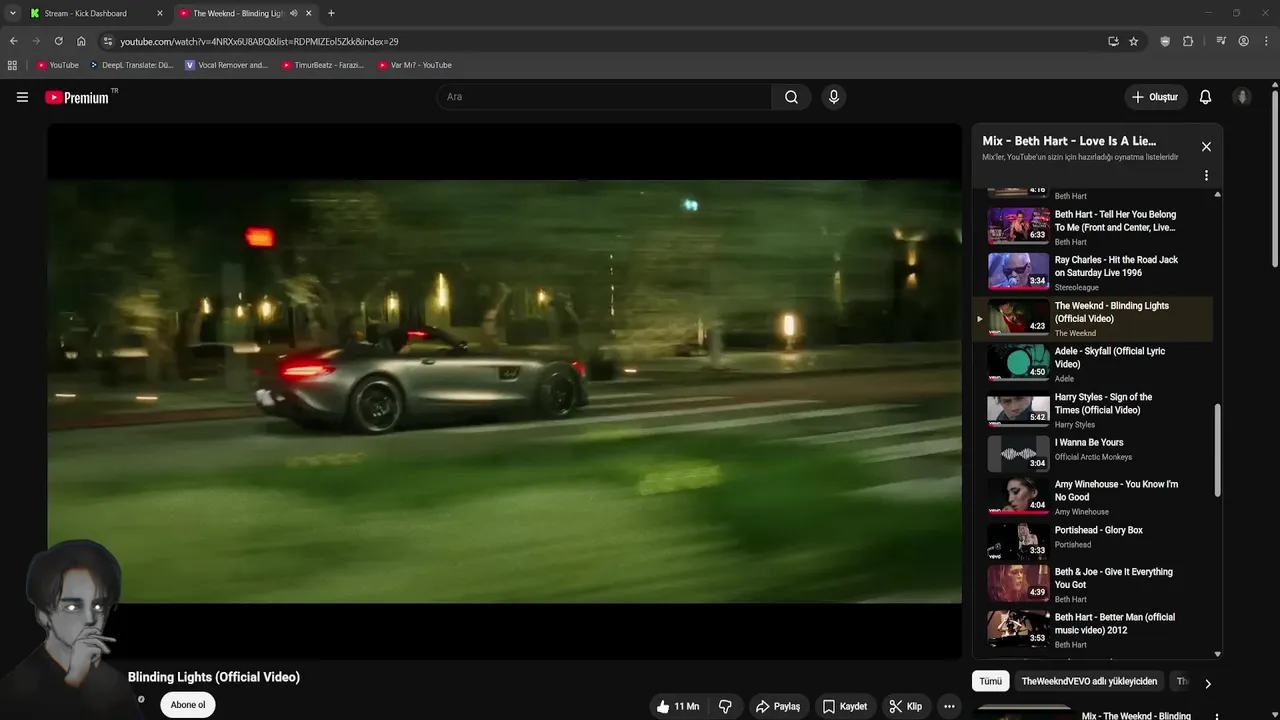Dislike the video with thumbs down
1280x720 pixels.
pos(725,706)
